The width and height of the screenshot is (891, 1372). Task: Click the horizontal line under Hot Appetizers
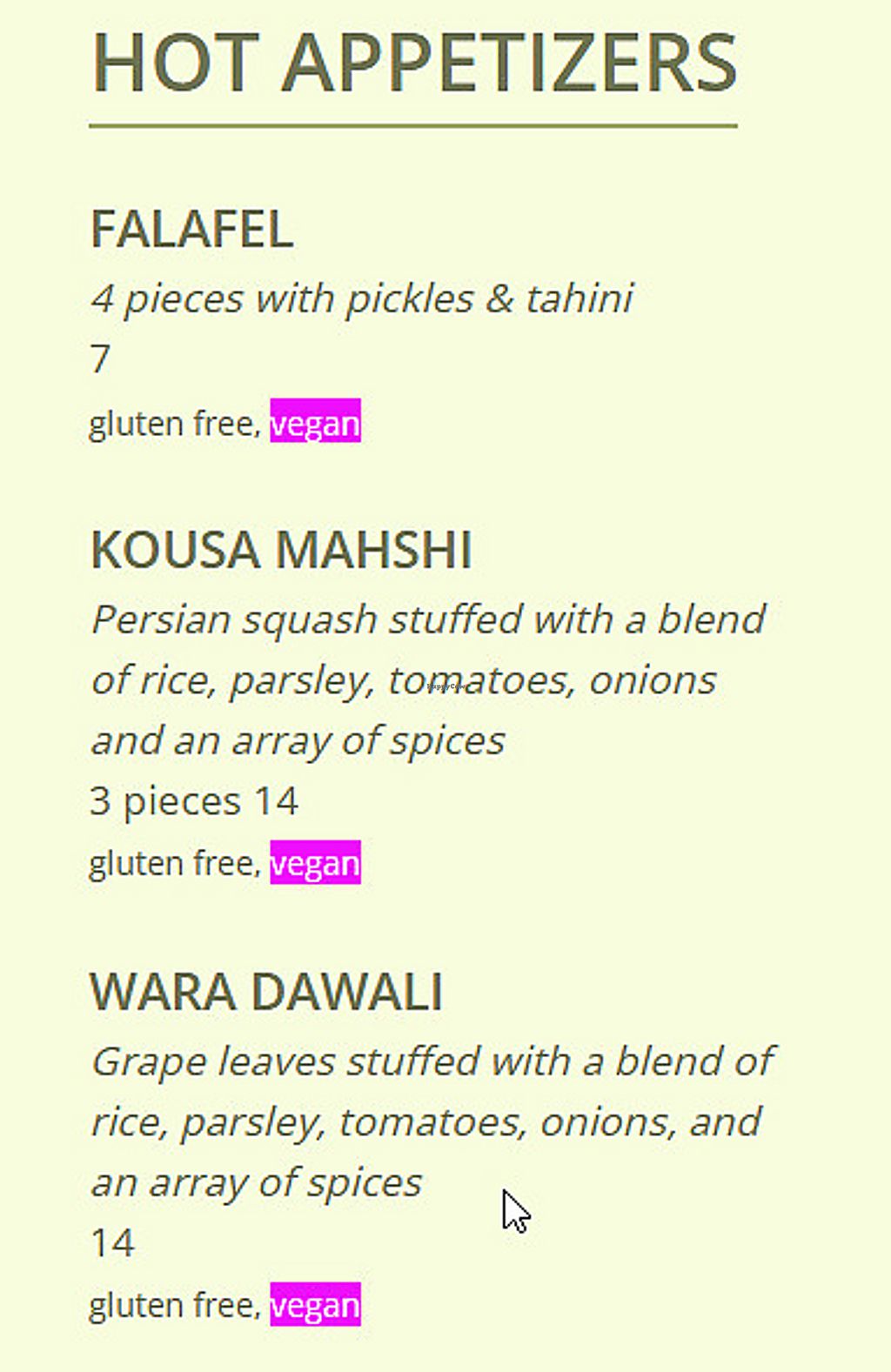click(413, 126)
